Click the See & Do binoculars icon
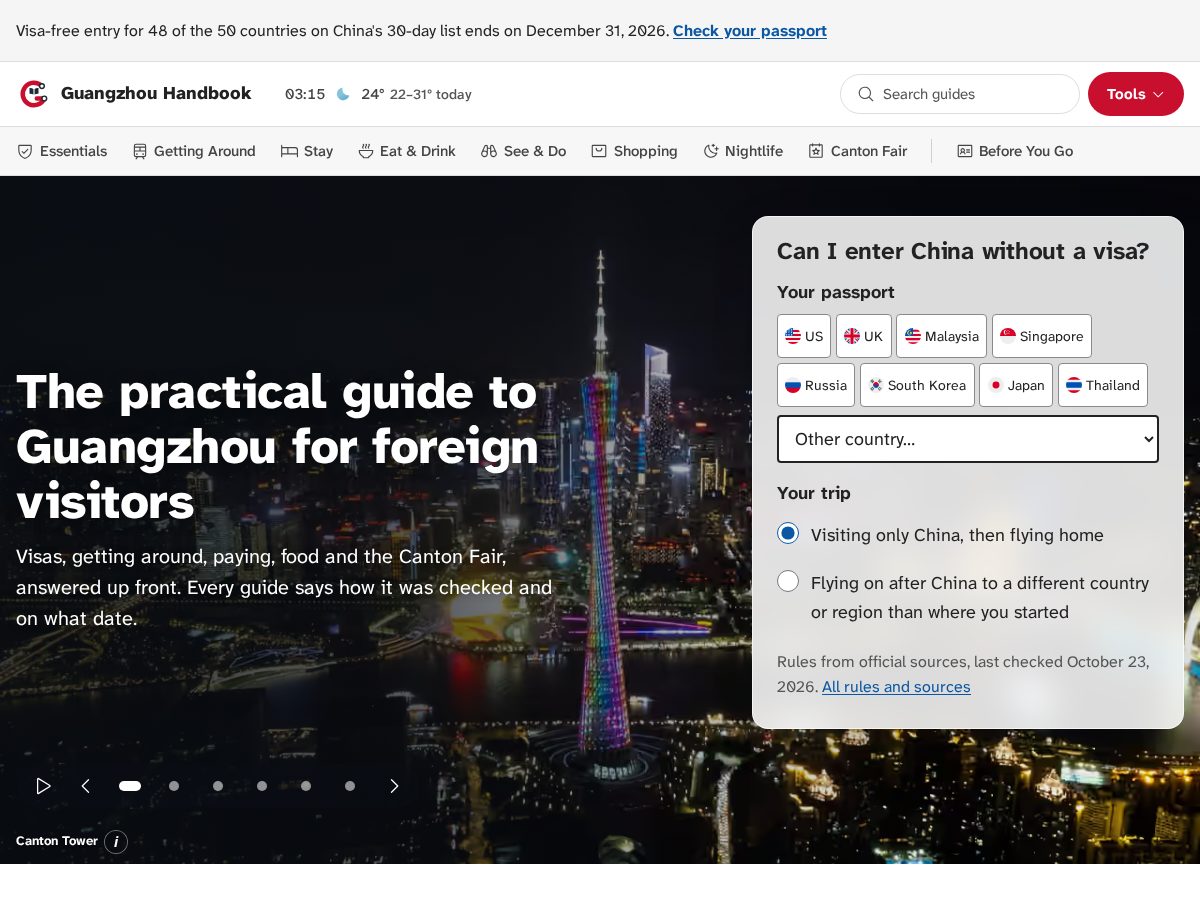The image size is (1200, 900). (489, 151)
